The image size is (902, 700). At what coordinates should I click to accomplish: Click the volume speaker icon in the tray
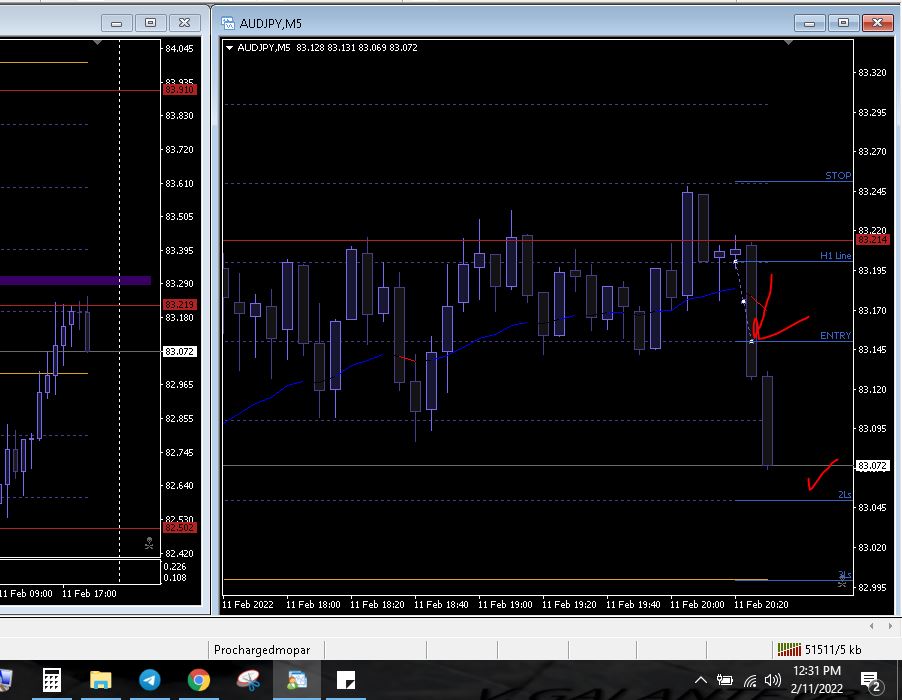tap(772, 680)
